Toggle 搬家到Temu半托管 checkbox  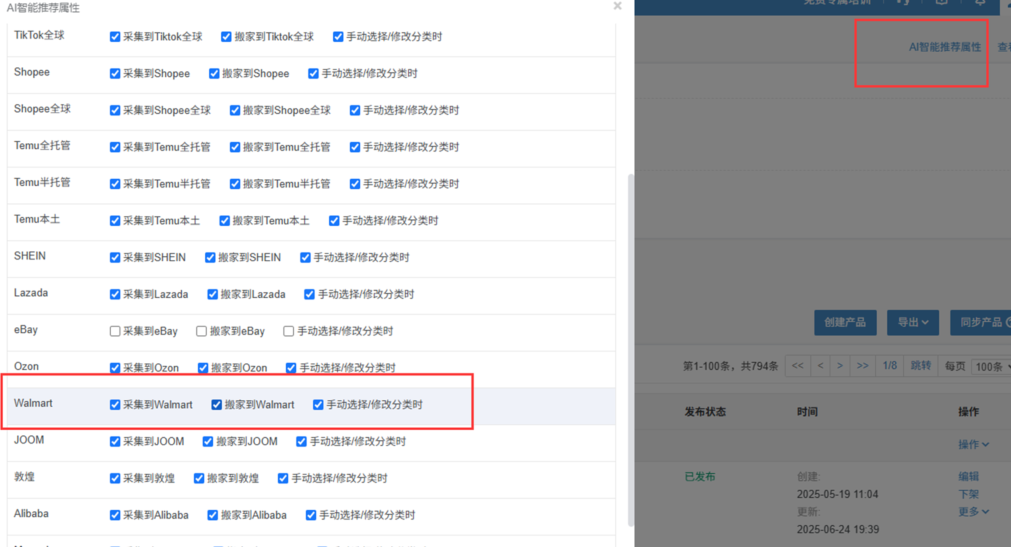point(235,184)
